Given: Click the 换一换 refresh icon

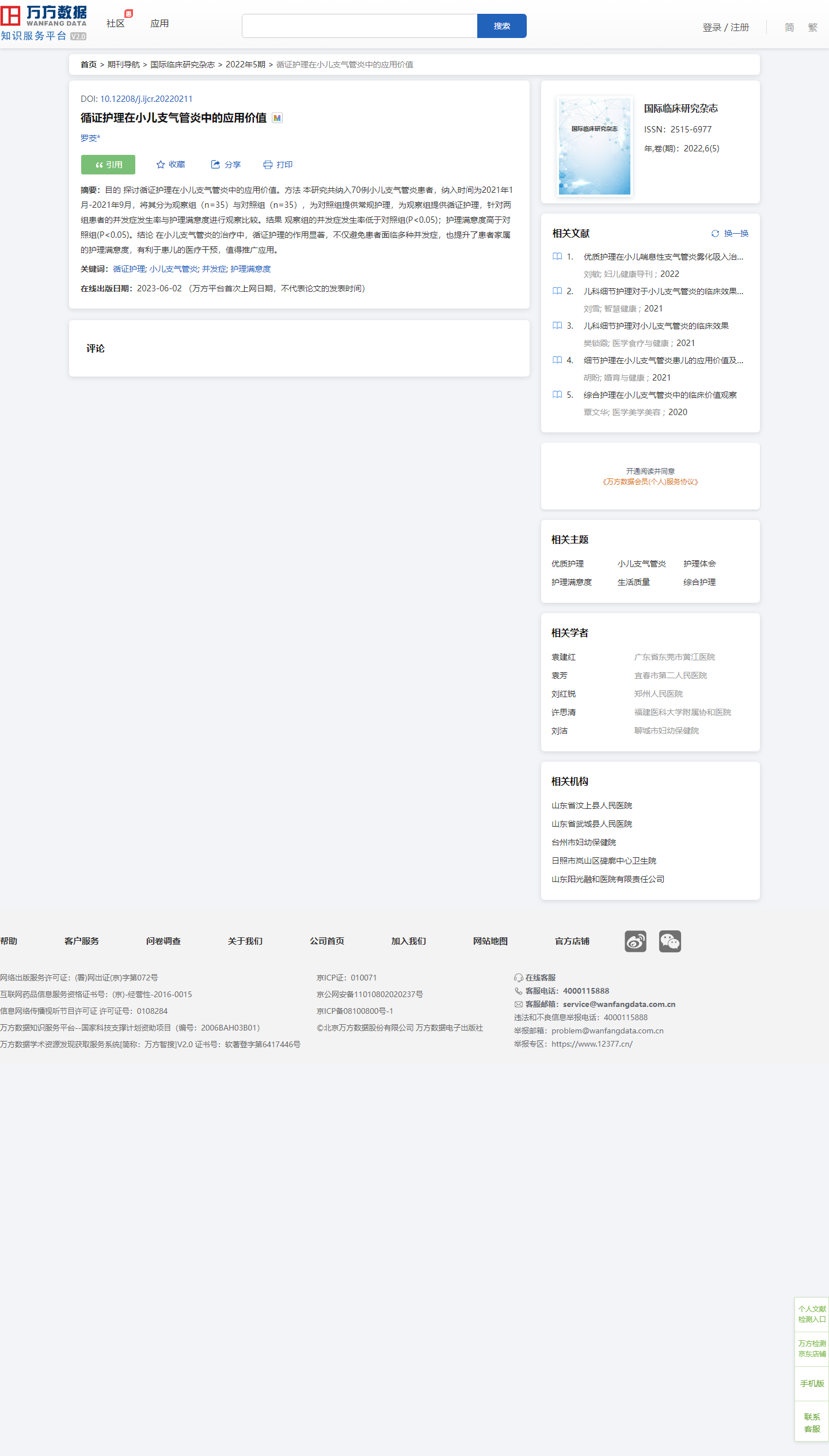Looking at the screenshot, I should click(715, 234).
